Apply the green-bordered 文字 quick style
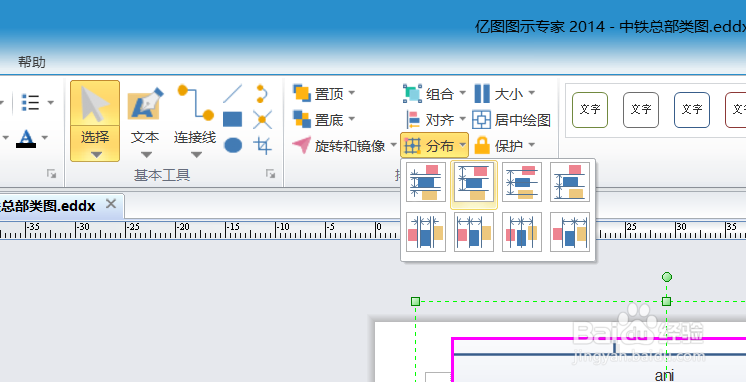 click(x=590, y=110)
